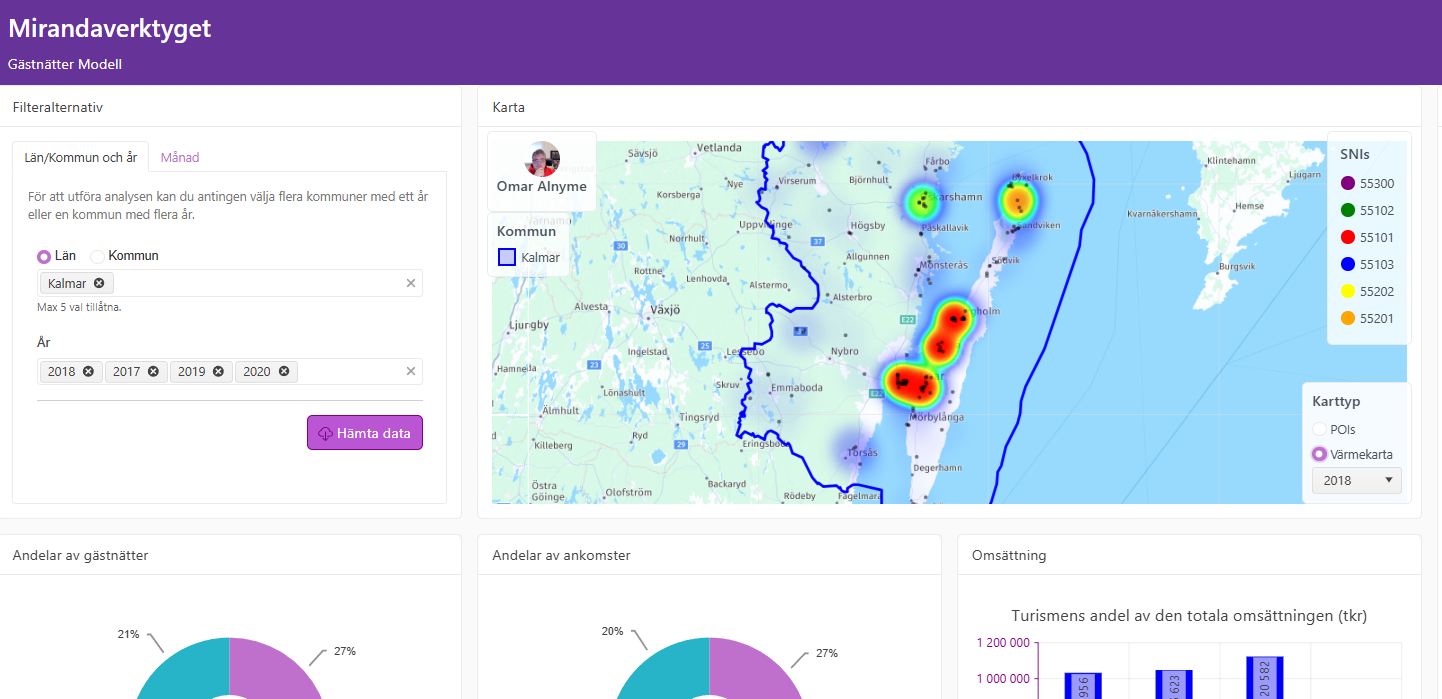
Task: Click the Torsås label on map
Action: pos(862,452)
